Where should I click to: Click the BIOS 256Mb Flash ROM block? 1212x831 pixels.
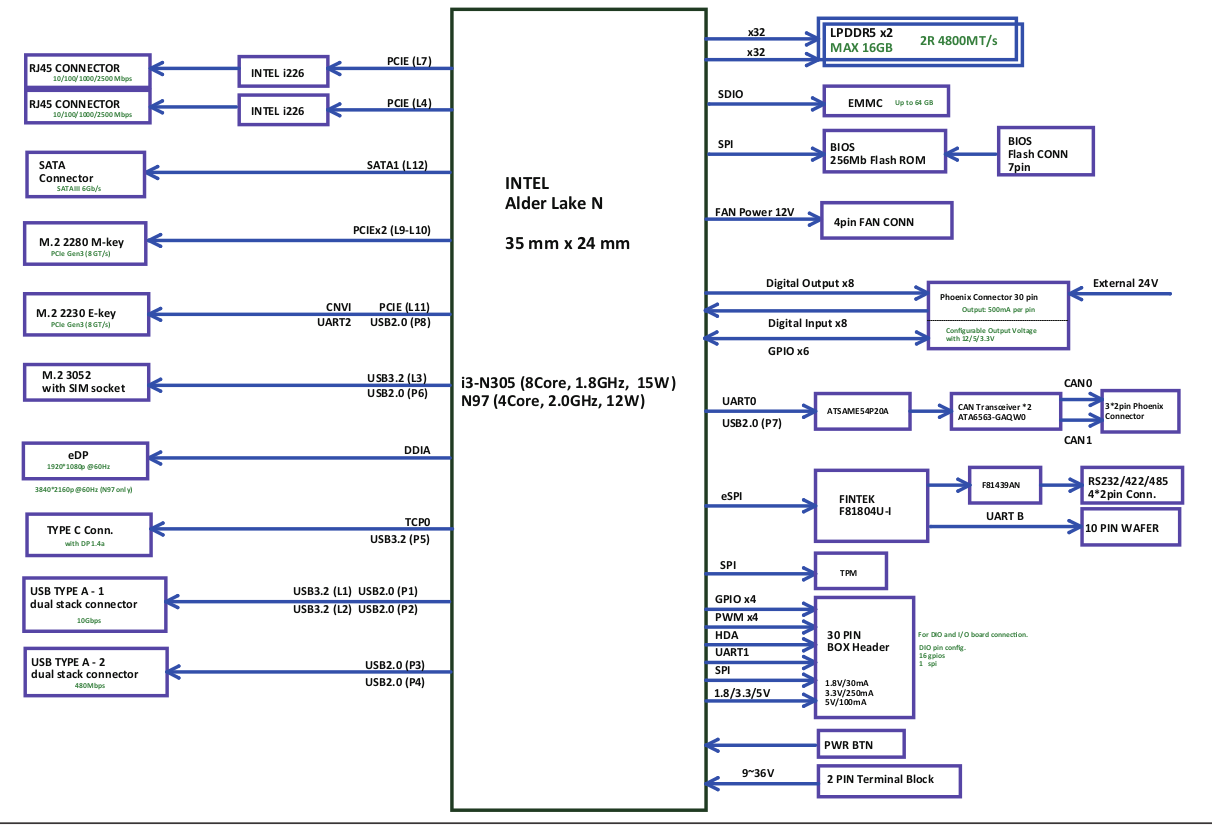coord(884,152)
